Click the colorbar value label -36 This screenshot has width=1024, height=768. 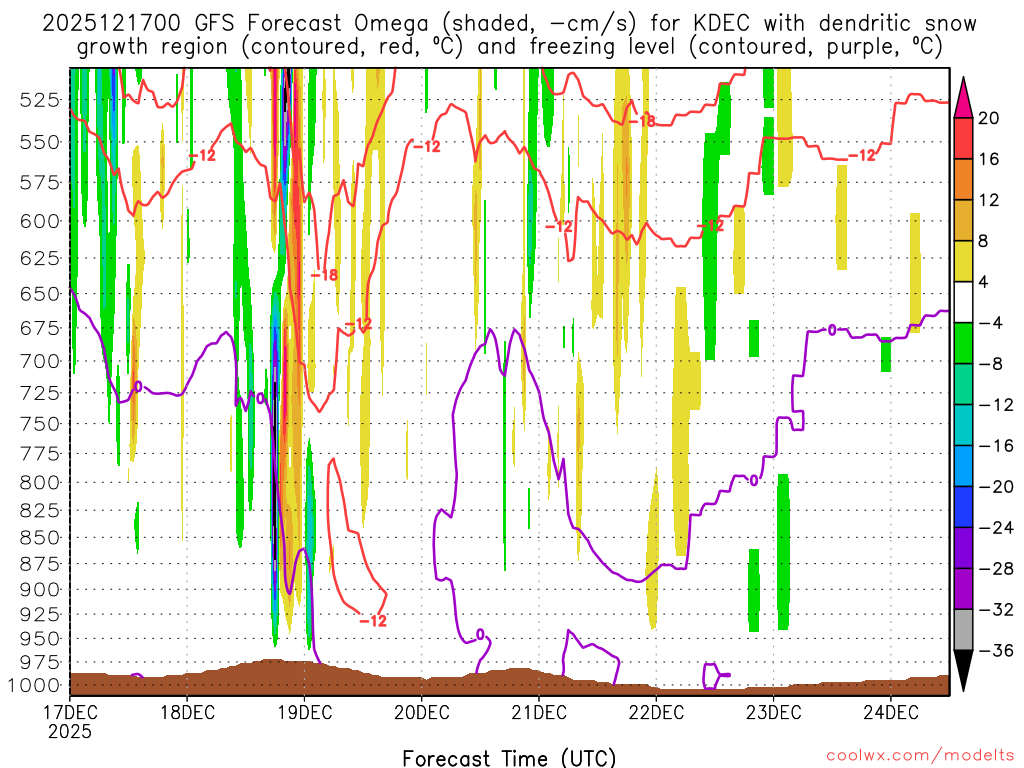point(996,650)
